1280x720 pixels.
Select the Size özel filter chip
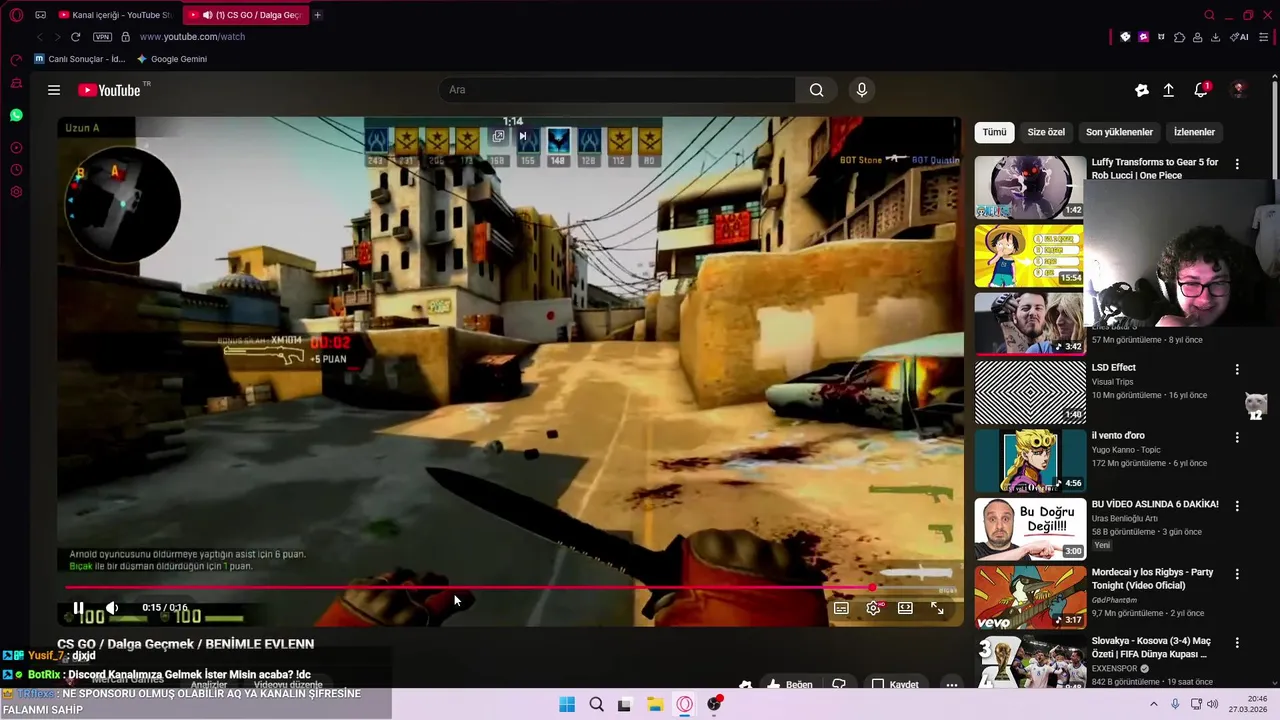(1046, 132)
